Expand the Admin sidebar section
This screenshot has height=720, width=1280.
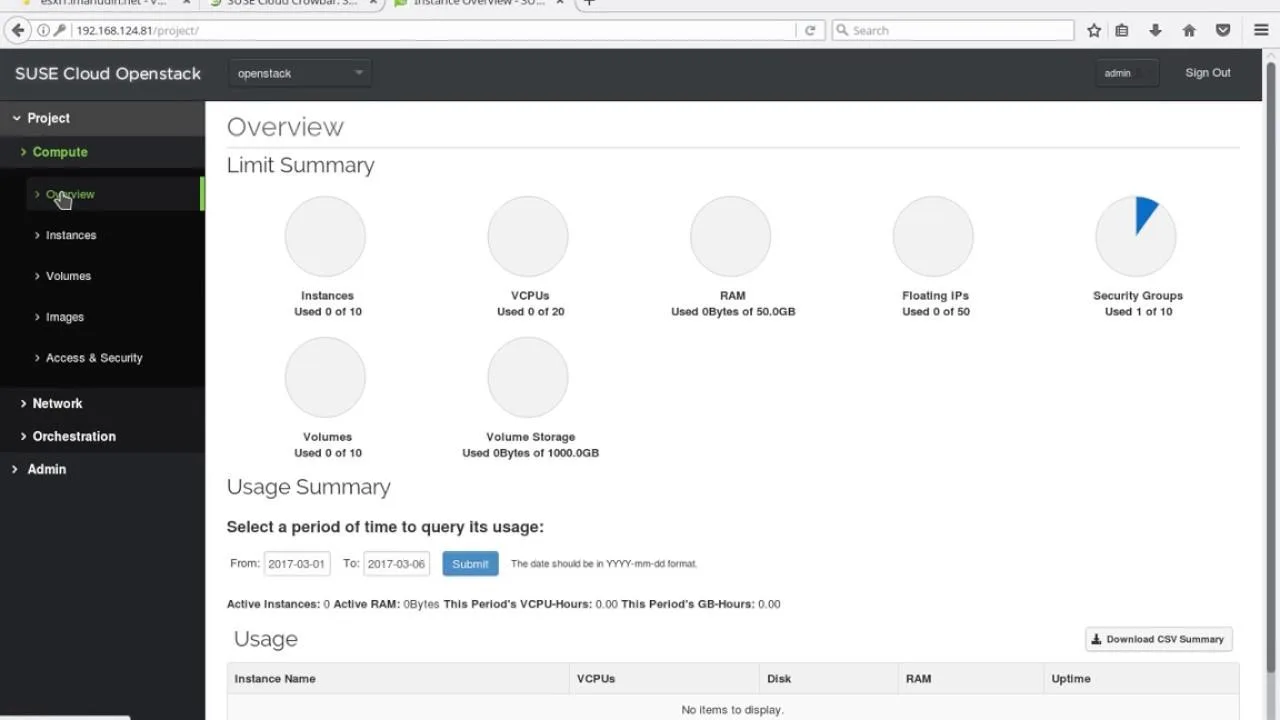click(102, 469)
